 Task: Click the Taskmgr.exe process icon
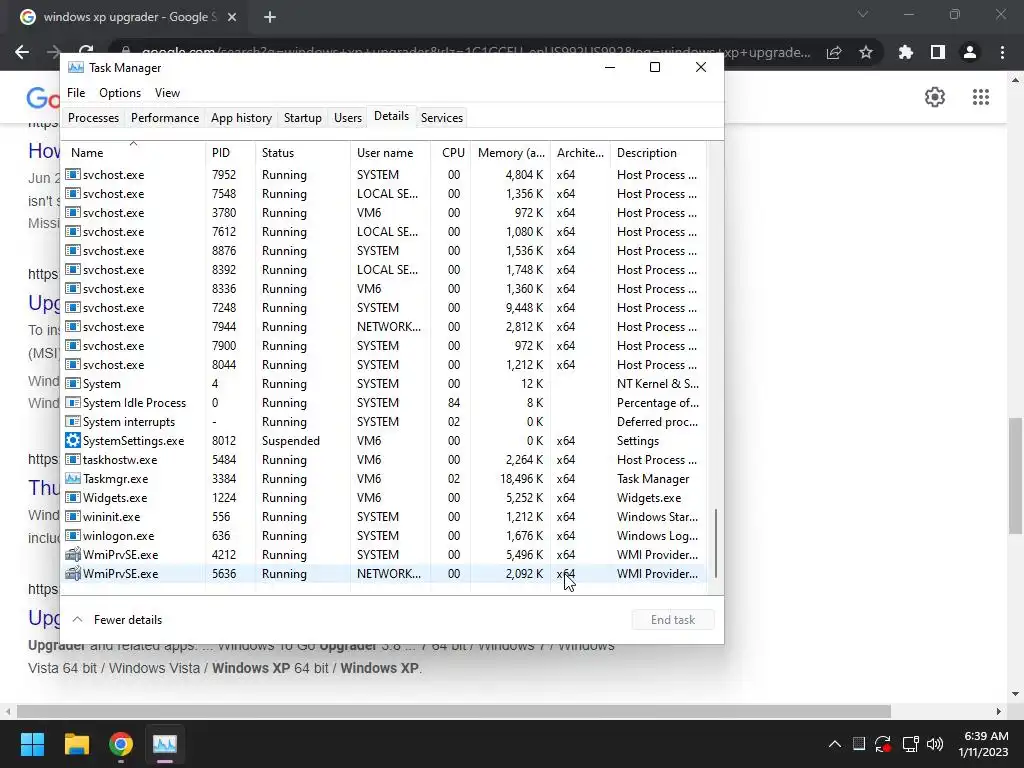[73, 479]
